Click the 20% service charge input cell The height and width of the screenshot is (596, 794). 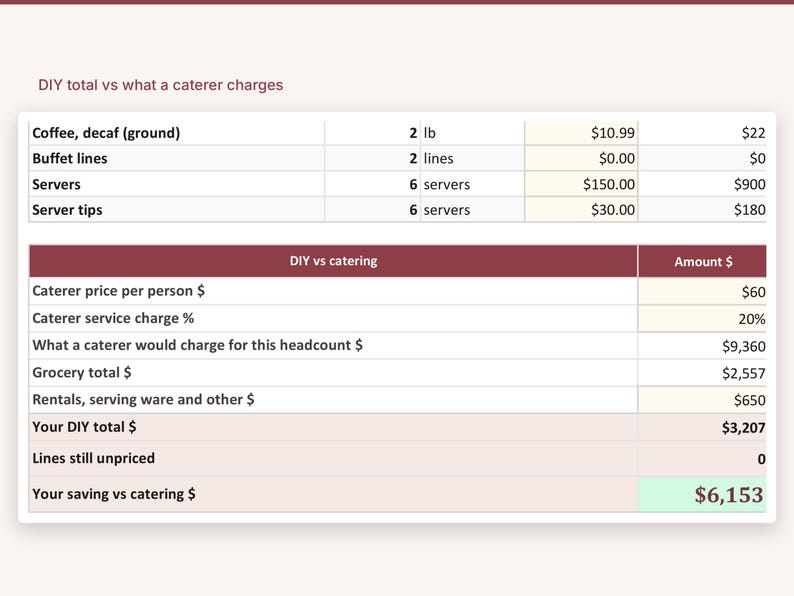pyautogui.click(x=702, y=319)
